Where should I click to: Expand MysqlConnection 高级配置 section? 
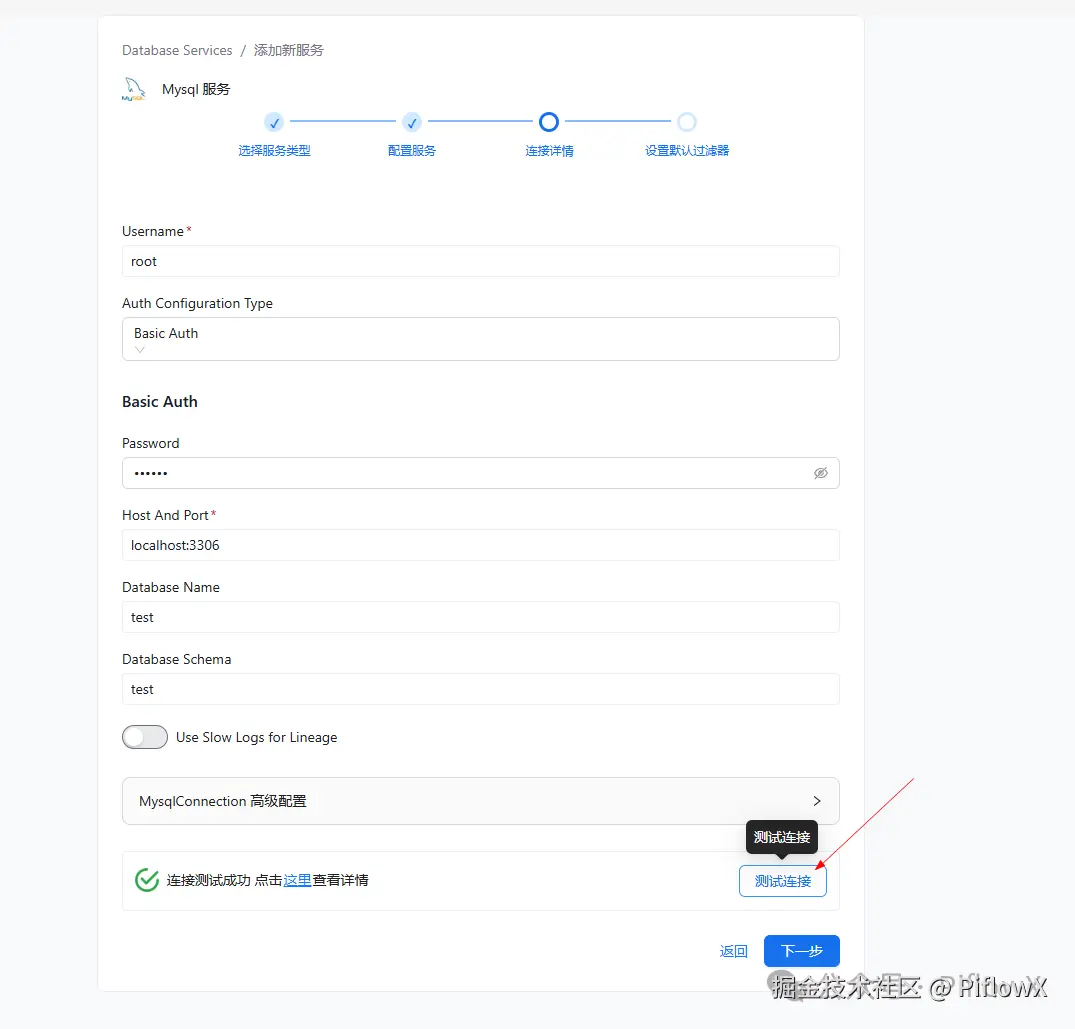[481, 801]
